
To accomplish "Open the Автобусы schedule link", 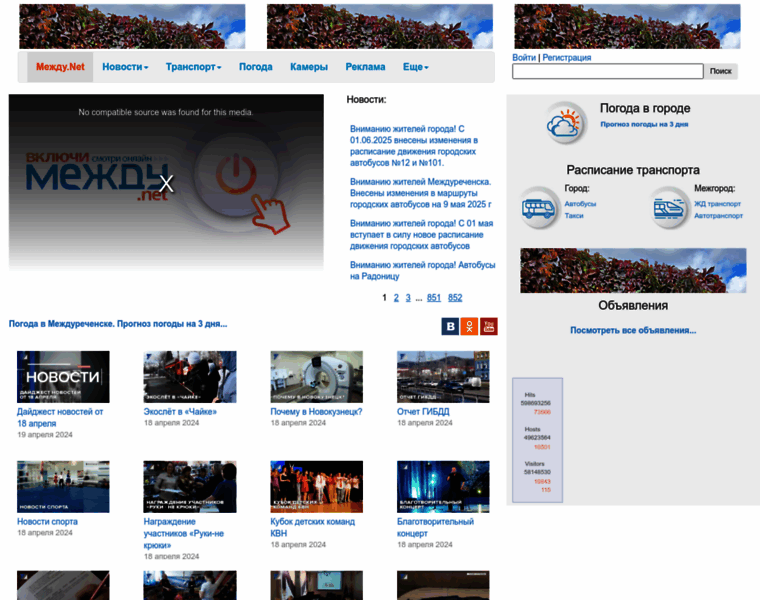I will pos(580,204).
